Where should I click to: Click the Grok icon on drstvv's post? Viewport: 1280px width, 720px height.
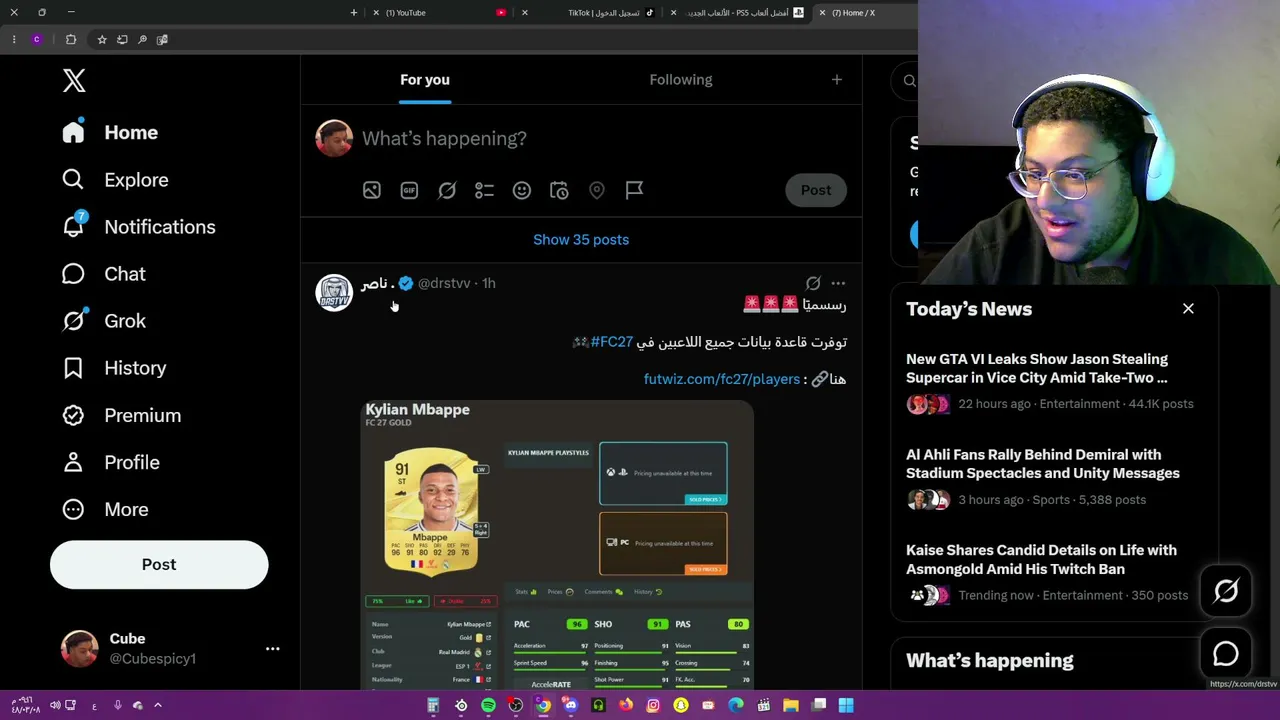pos(813,284)
